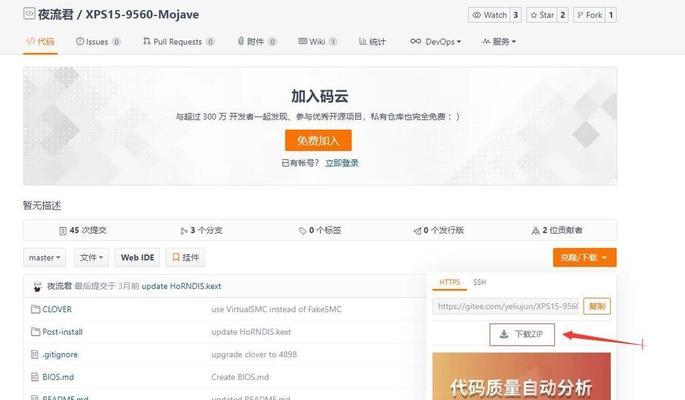
Task: Click the Watch button
Action: [x=489, y=15]
